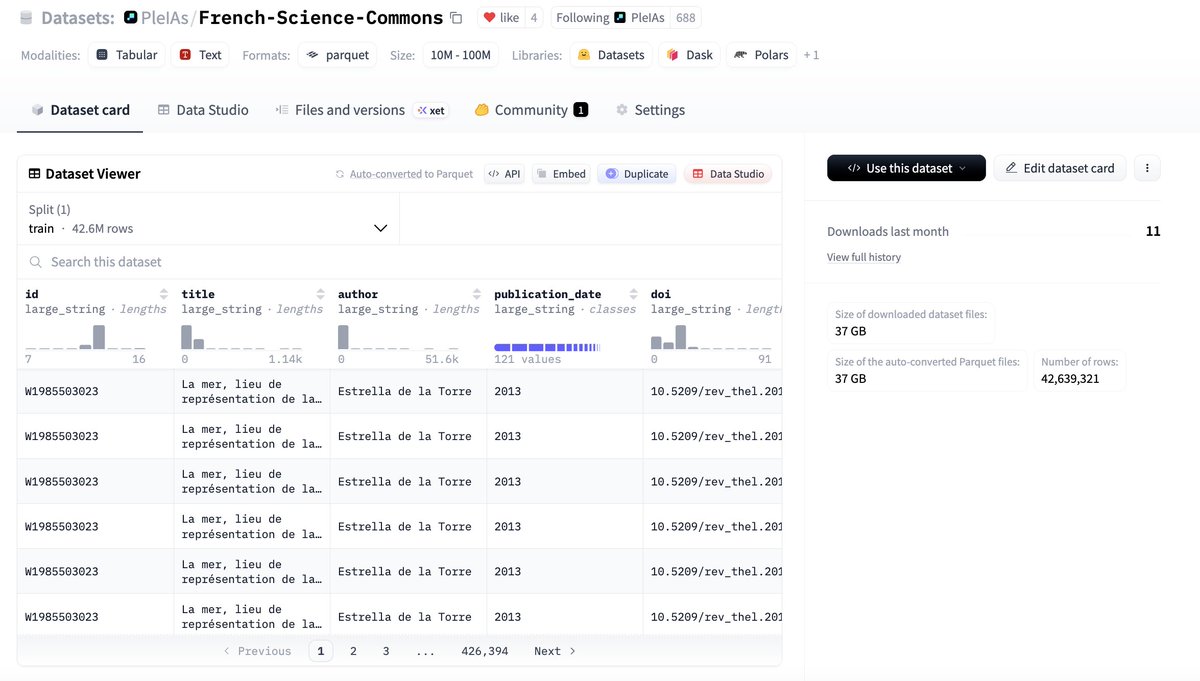Image resolution: width=1200 pixels, height=681 pixels.
Task: Open the API button in viewer
Action: pos(504,174)
